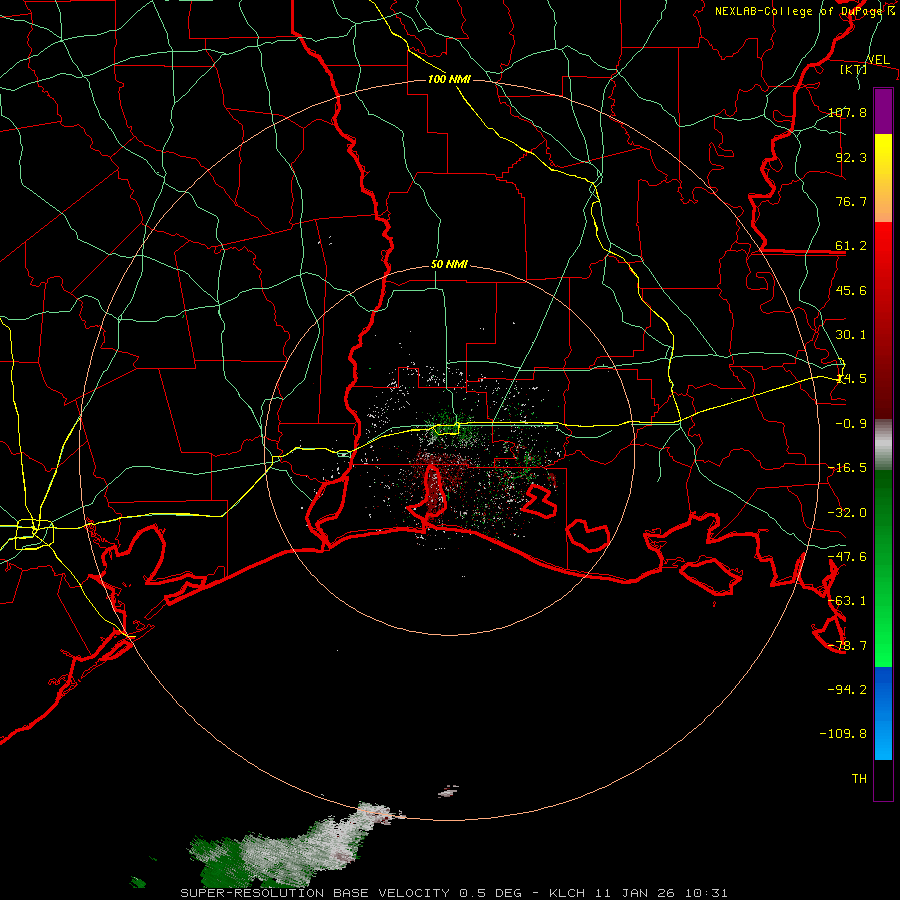Viewport: 900px width, 900px height.
Task: Pick the yellow-orange segment of velocity scale
Action: point(883,178)
